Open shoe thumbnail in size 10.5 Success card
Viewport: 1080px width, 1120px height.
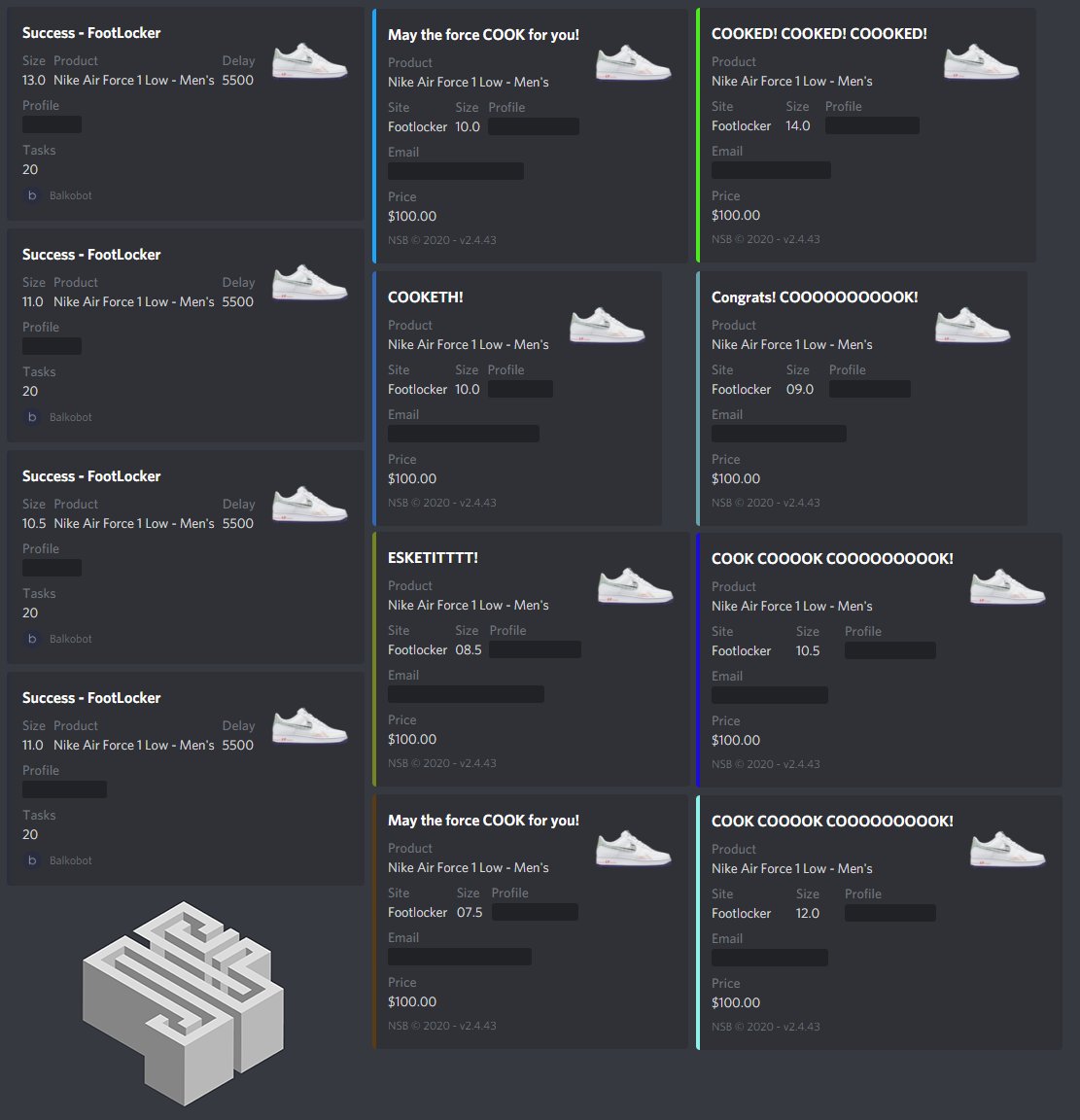(x=309, y=505)
